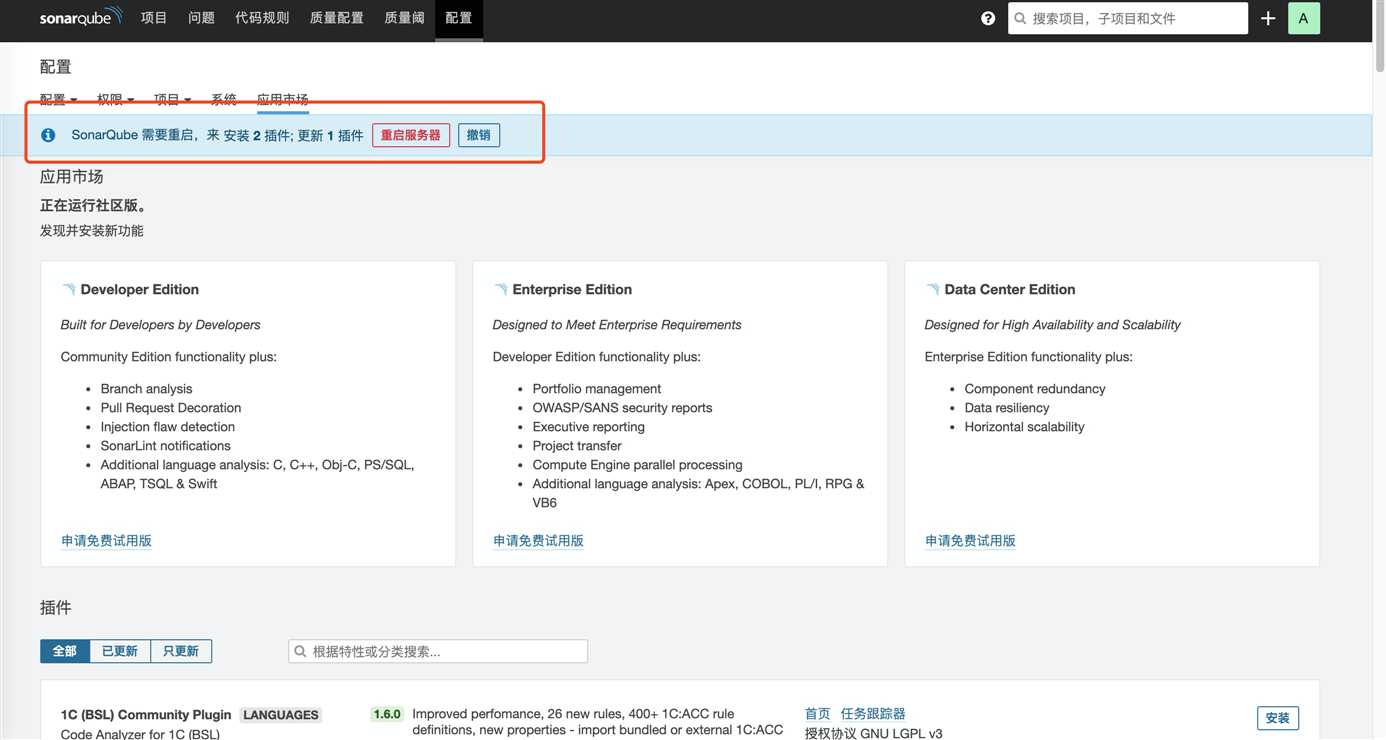Open the 系统 sub-tab

(x=224, y=99)
